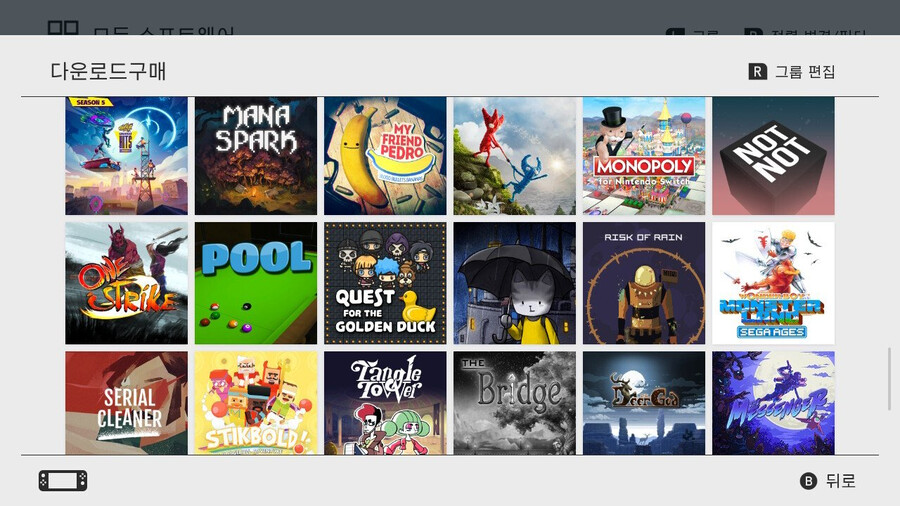Select The Deer God game
Viewport: 900px width, 506px height.
(x=644, y=403)
